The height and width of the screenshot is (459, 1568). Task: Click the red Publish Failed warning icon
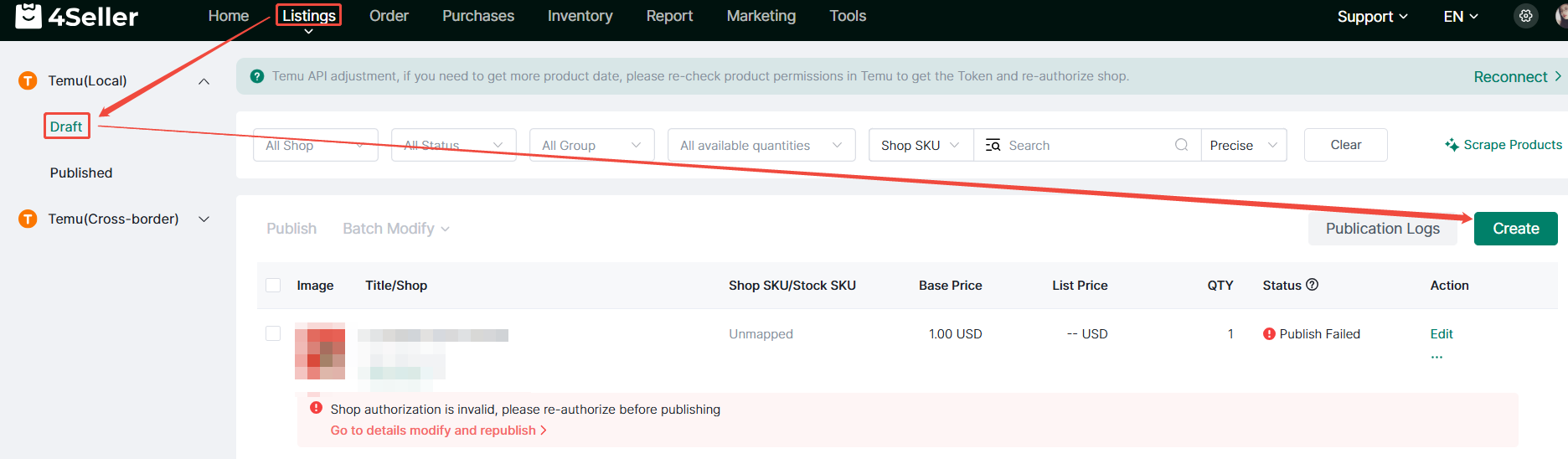1269,333
